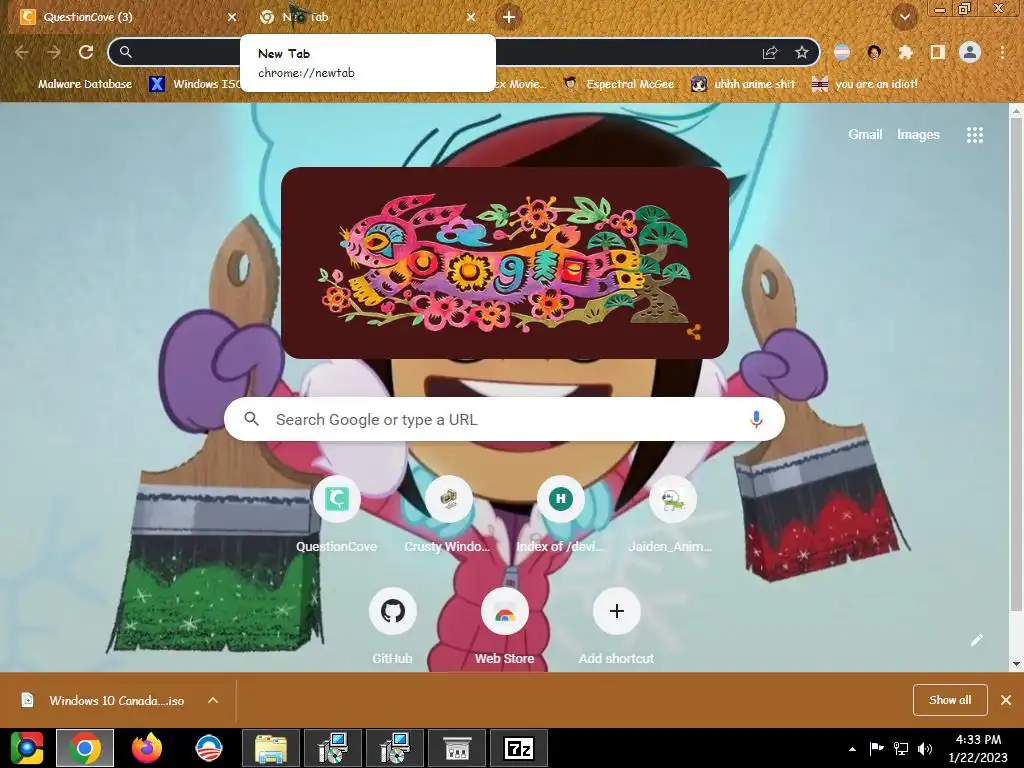1024x768 pixels.
Task: Open a new tab with plus button
Action: (509, 17)
